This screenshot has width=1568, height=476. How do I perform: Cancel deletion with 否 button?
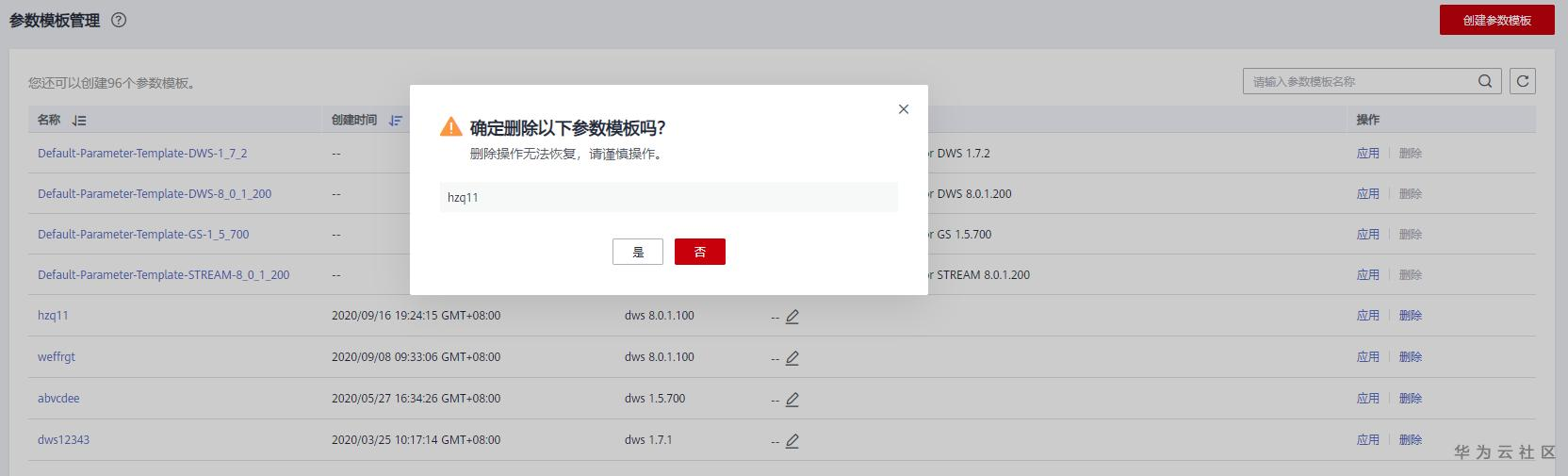tap(700, 252)
